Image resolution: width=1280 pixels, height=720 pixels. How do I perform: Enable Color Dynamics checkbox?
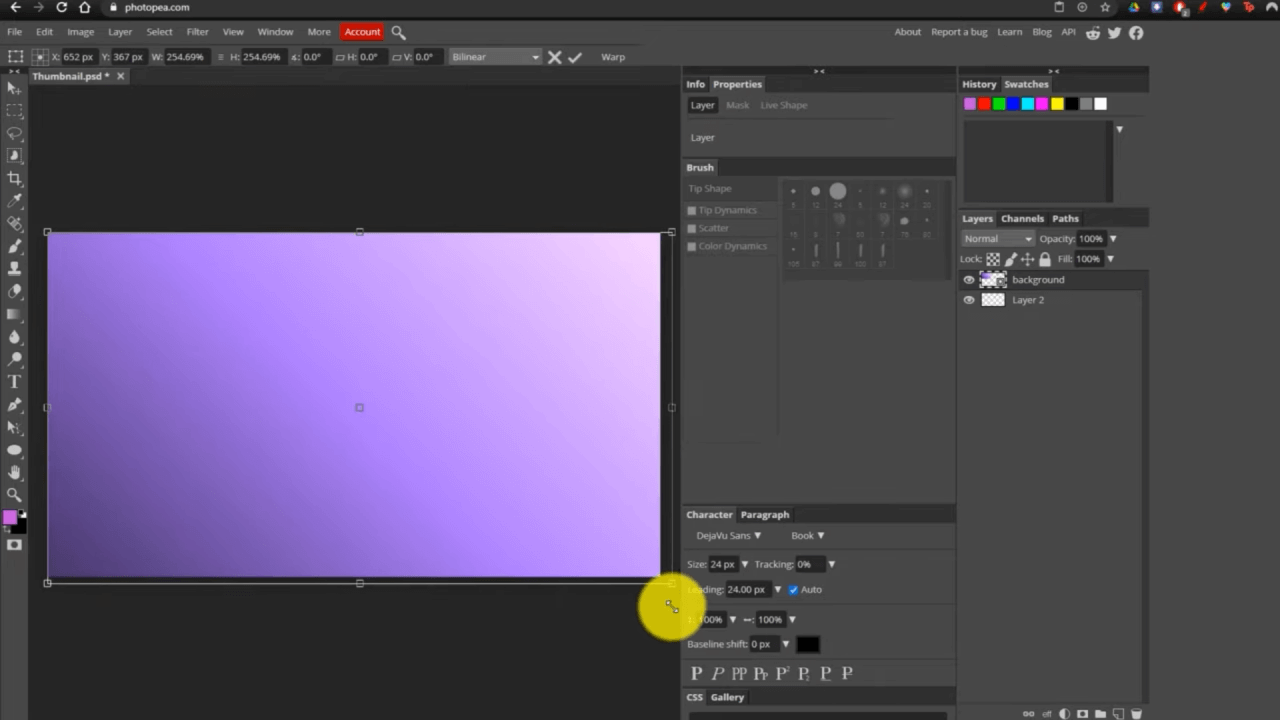(x=692, y=246)
